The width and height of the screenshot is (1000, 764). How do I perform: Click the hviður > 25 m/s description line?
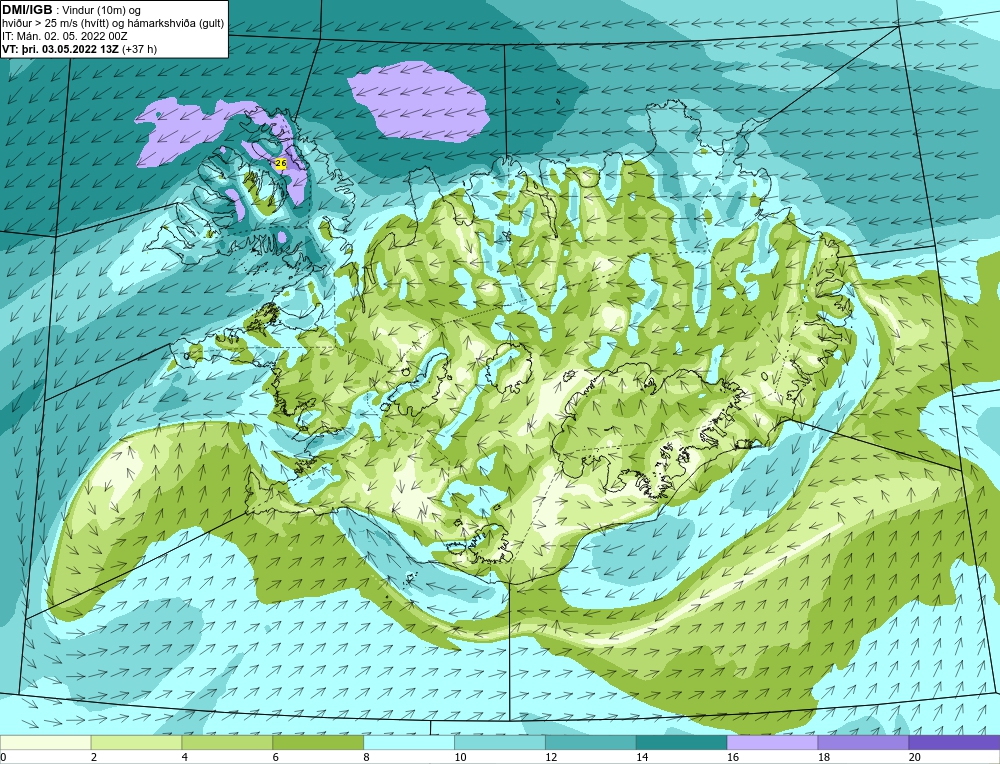[113, 23]
